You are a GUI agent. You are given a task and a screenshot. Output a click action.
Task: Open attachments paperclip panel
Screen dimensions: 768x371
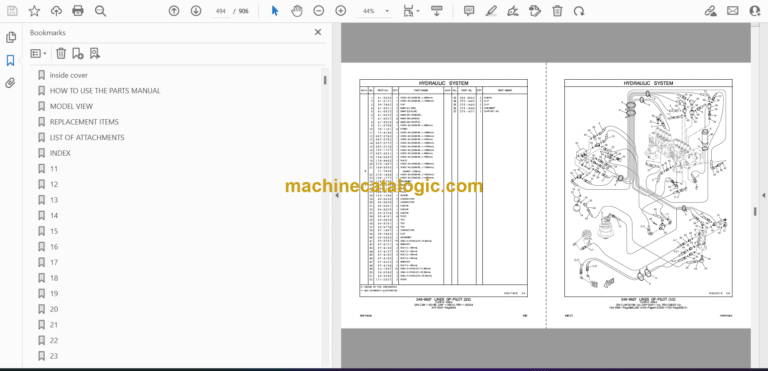pos(10,83)
